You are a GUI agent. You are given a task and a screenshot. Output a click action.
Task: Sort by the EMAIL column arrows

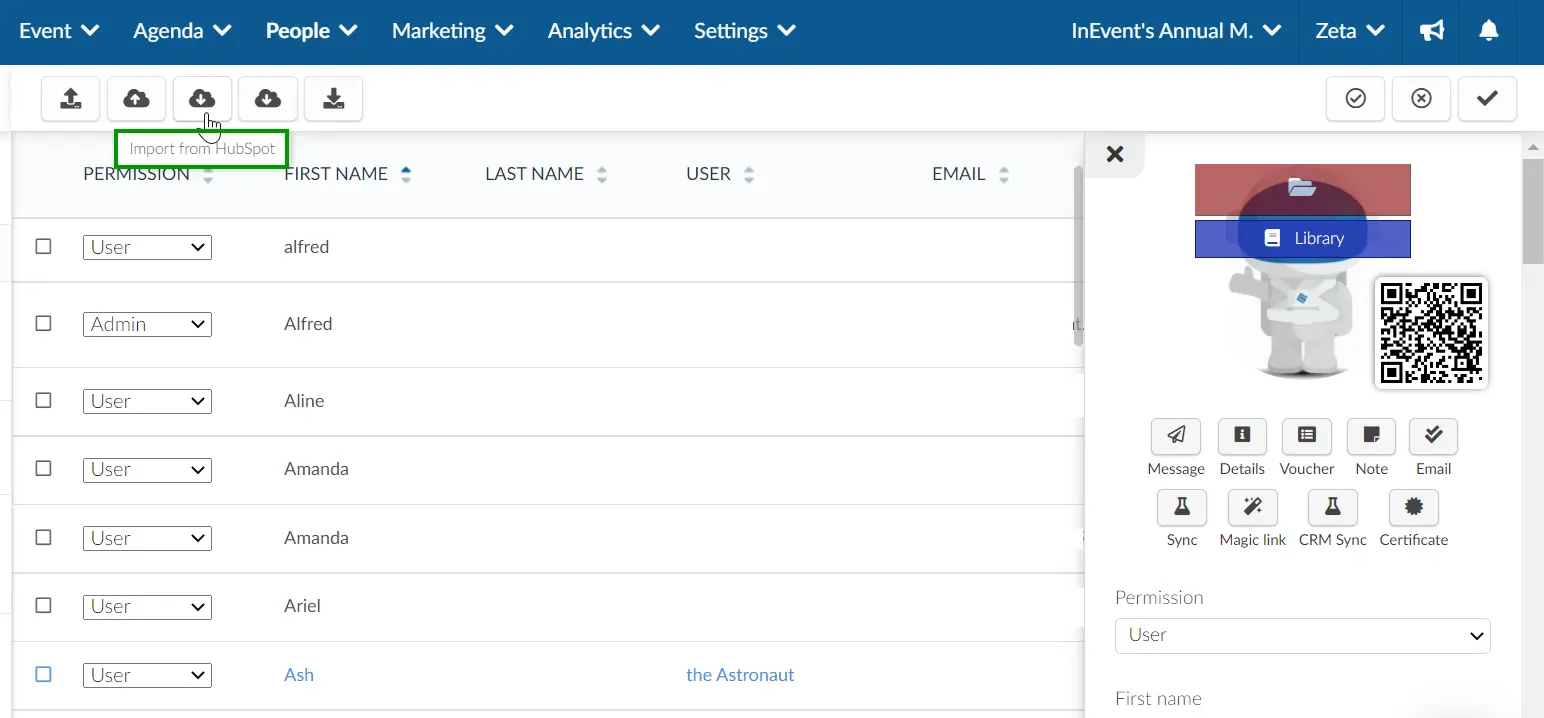[1004, 175]
